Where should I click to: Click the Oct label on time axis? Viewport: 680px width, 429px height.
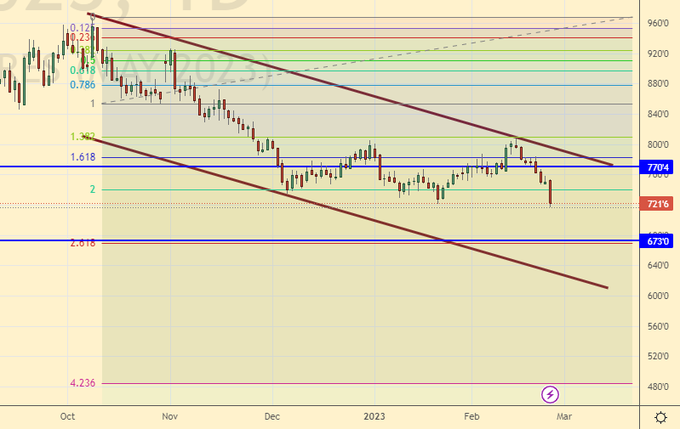(x=68, y=415)
